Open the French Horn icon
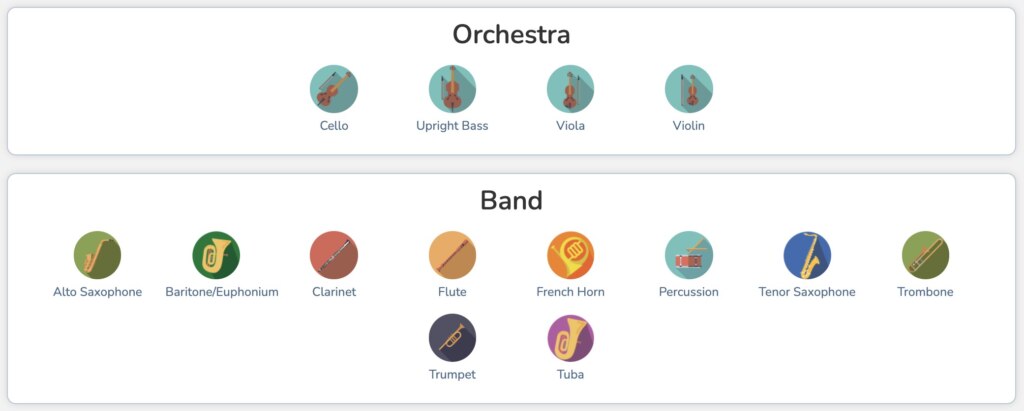Screen dimensions: 1024x411 click(x=570, y=255)
